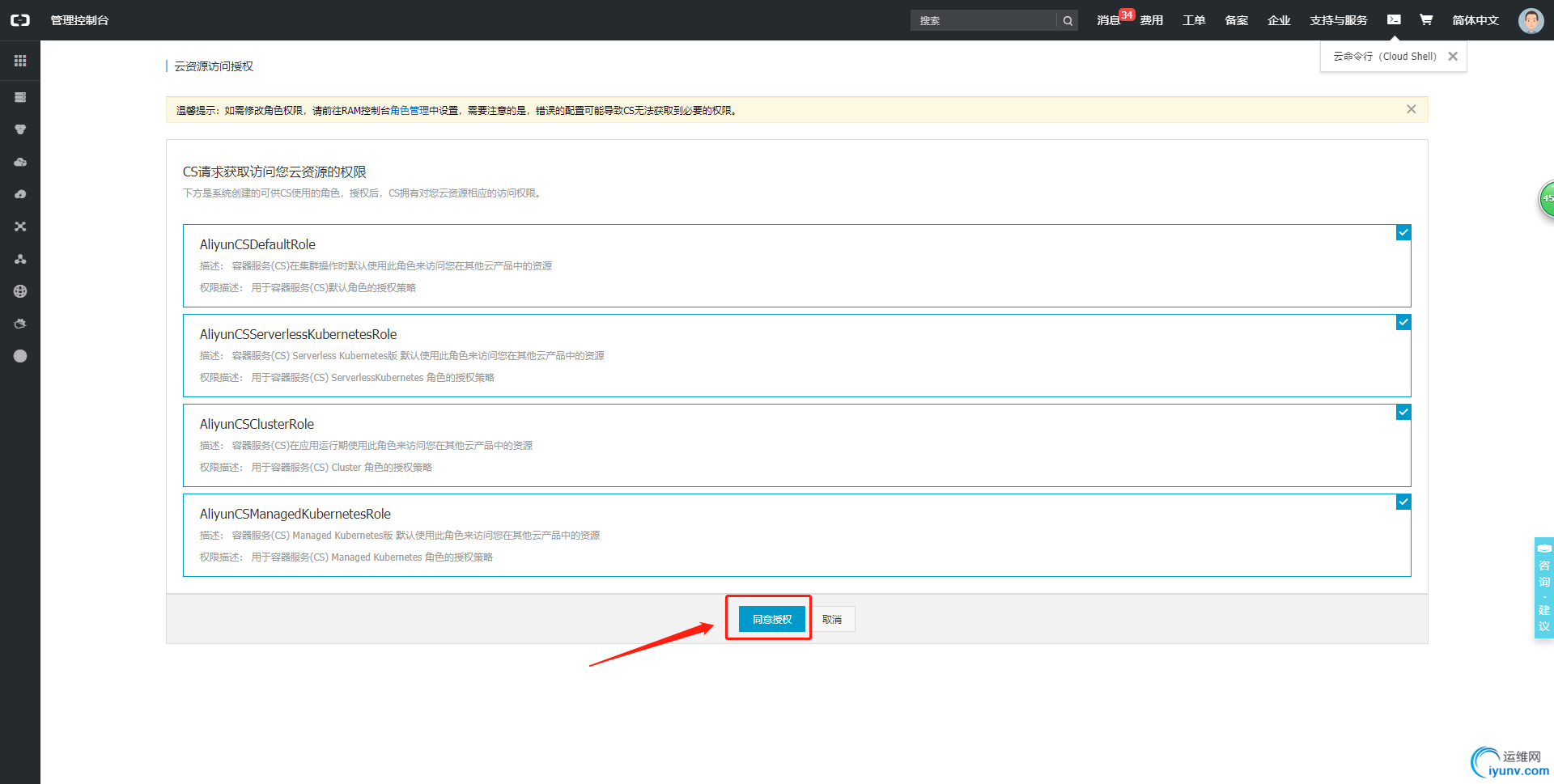Screen dimensions: 1554x784
Task: Dismiss the yellow warning tip banner
Action: point(1411,109)
